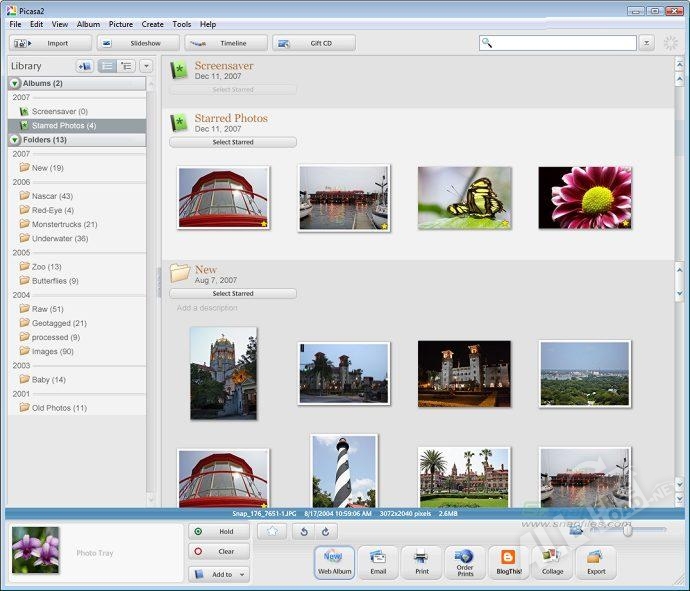690x591 pixels.
Task: Create a Collage from selected photos
Action: click(552, 562)
